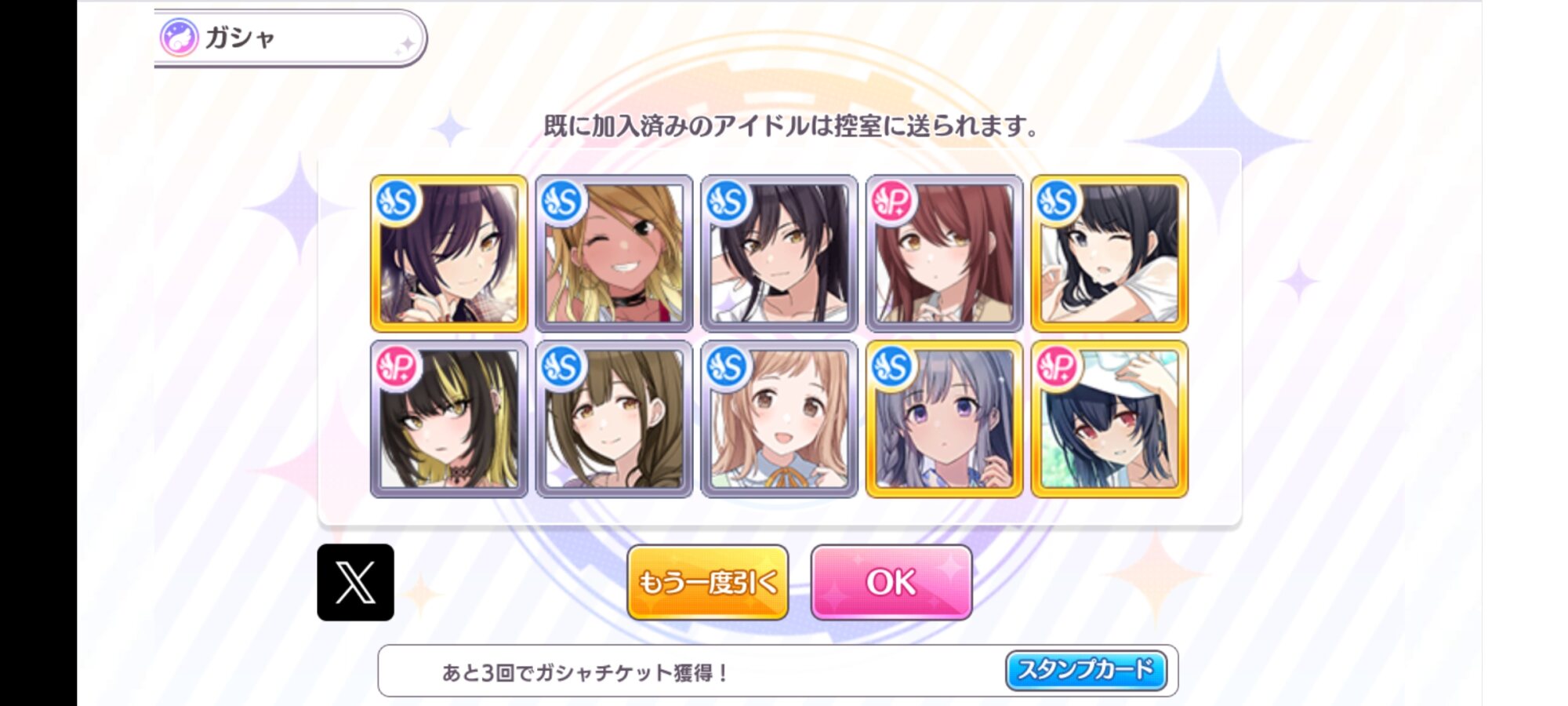
Task: Click the X share icon
Action: 355,583
